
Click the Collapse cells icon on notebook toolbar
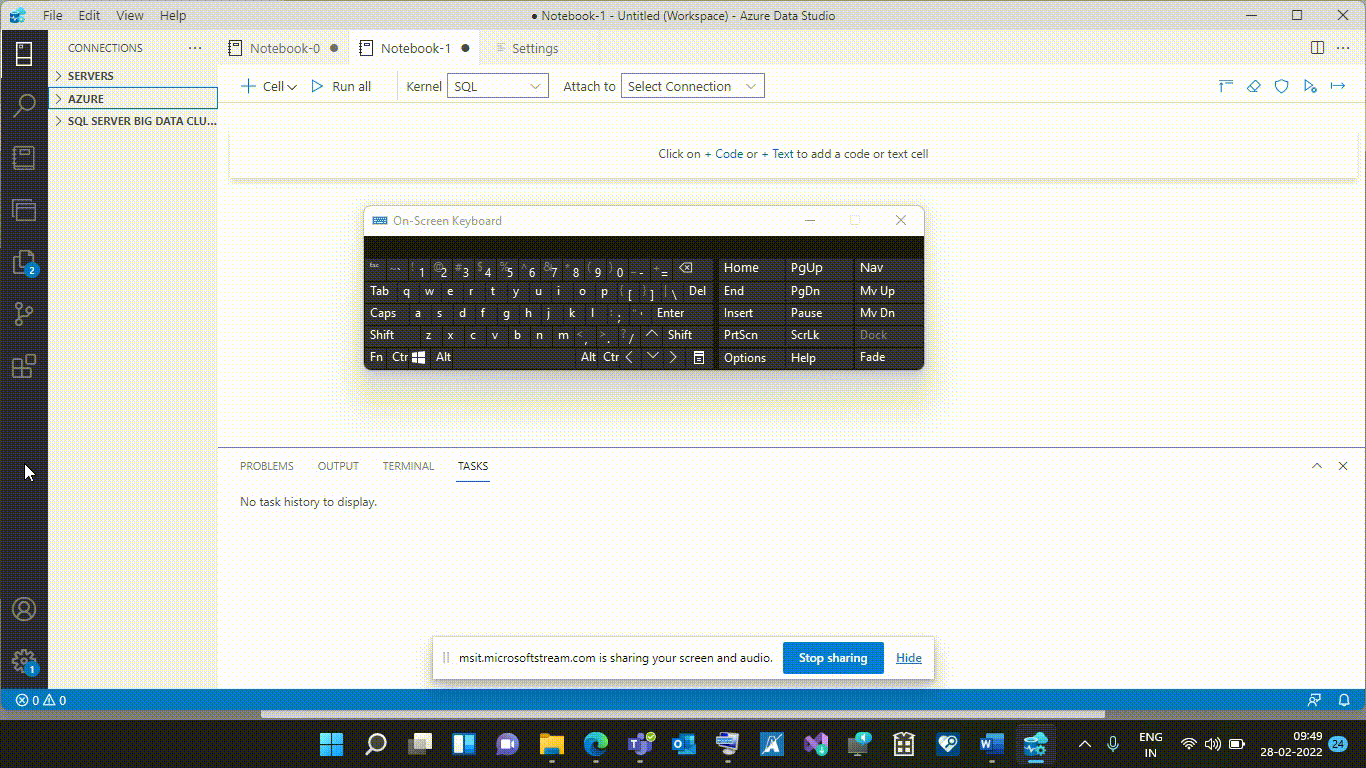point(1225,86)
